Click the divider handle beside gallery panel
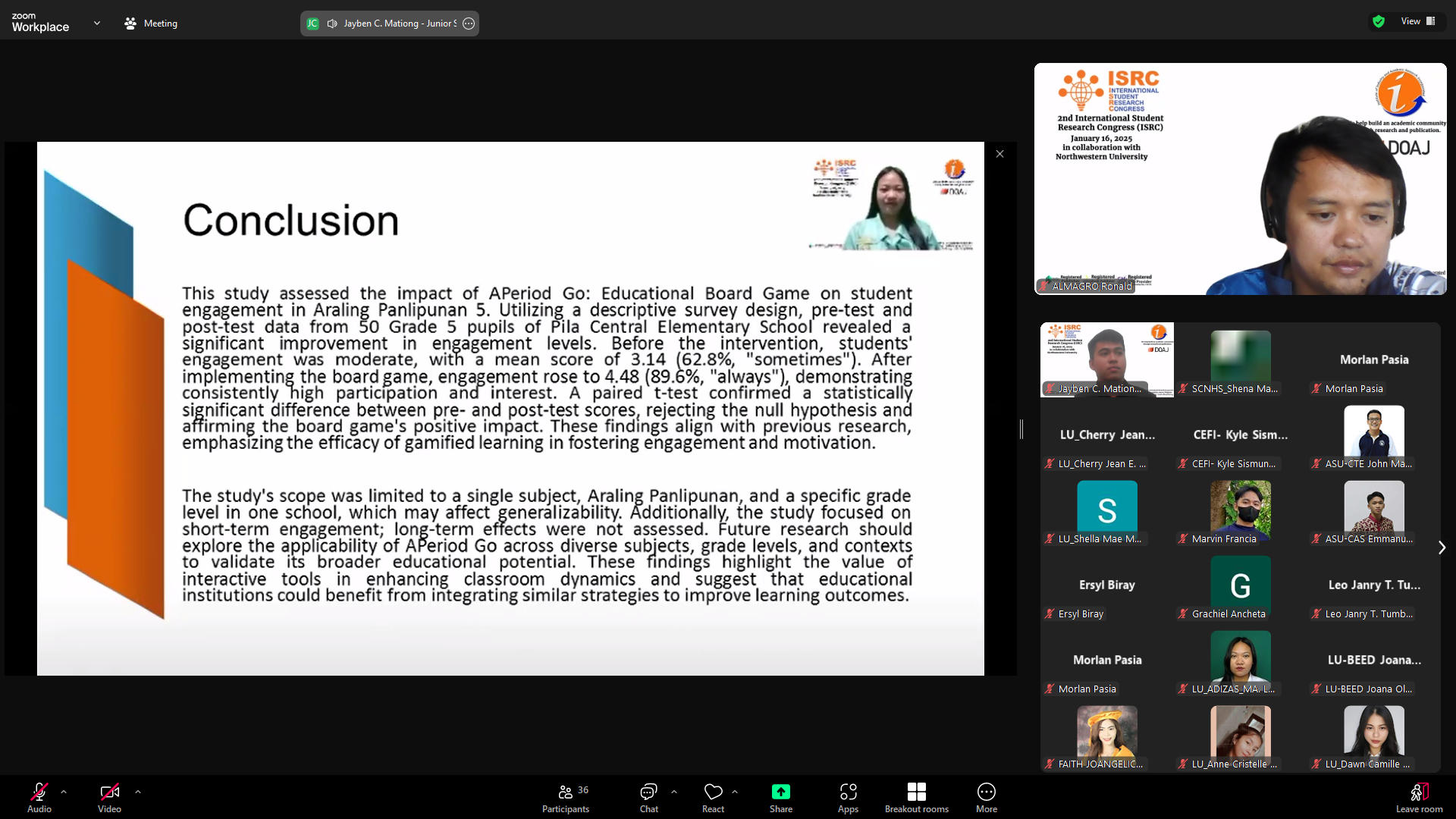This screenshot has width=1456, height=819. coord(1021,429)
